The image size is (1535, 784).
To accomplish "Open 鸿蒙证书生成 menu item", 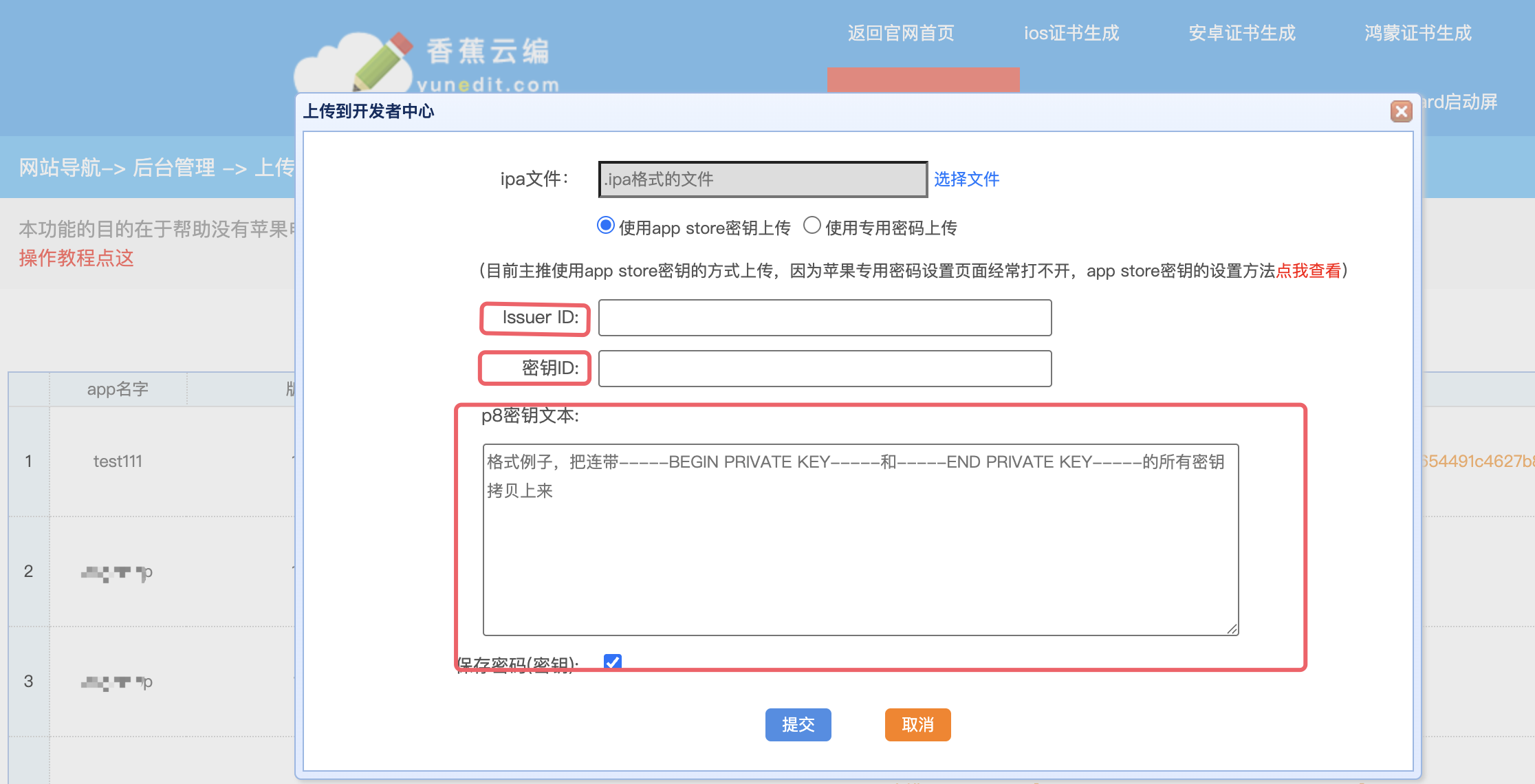I will (1418, 33).
